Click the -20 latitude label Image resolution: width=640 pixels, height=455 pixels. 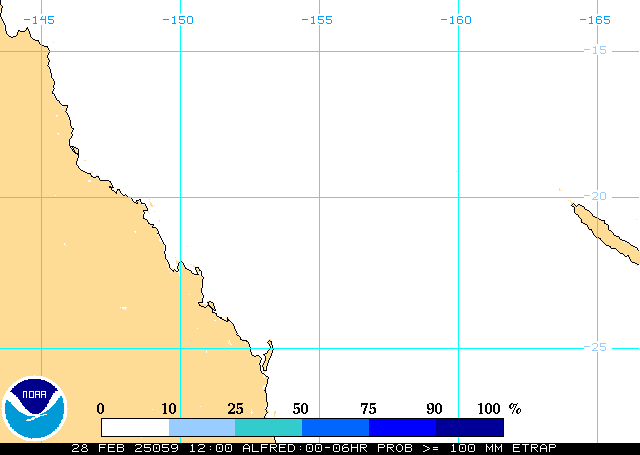coord(596,196)
